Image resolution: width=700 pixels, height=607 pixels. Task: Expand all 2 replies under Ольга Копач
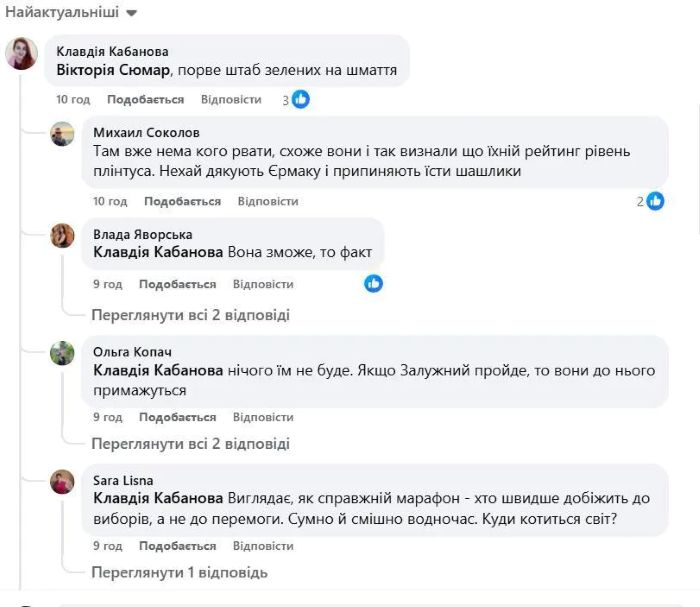(190, 443)
